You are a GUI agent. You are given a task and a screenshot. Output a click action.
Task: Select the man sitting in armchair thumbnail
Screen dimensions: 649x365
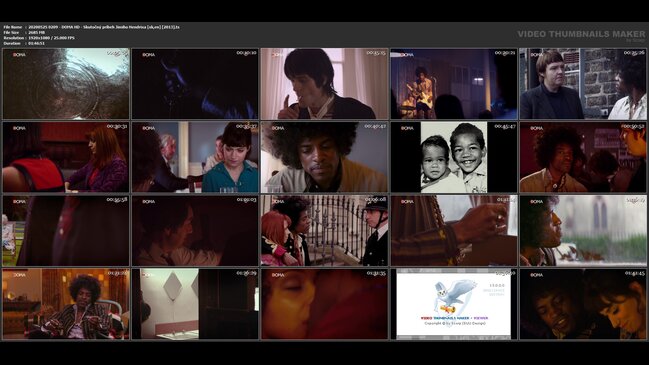point(66,304)
